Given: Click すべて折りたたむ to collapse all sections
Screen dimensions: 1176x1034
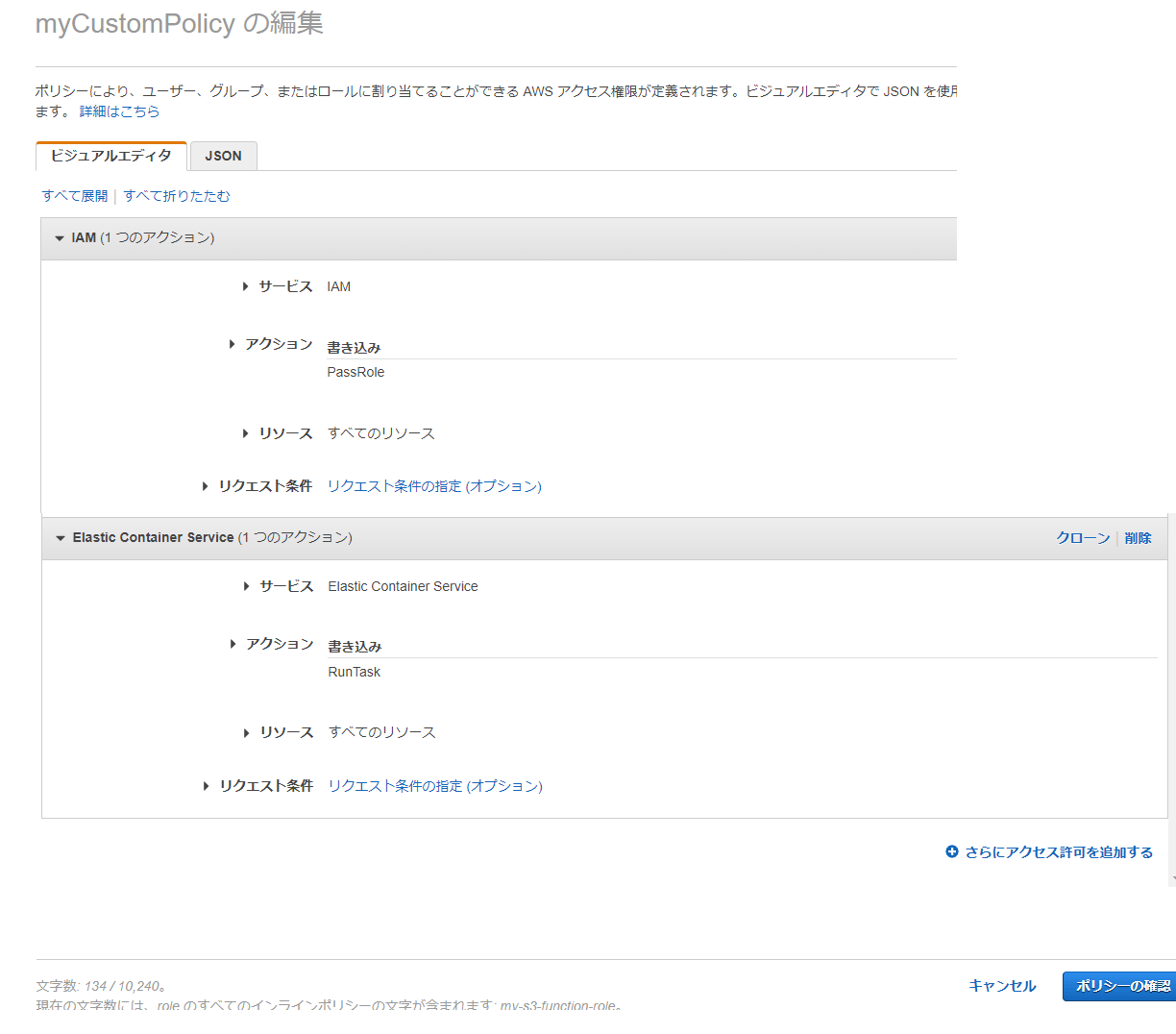Looking at the screenshot, I should [x=177, y=195].
